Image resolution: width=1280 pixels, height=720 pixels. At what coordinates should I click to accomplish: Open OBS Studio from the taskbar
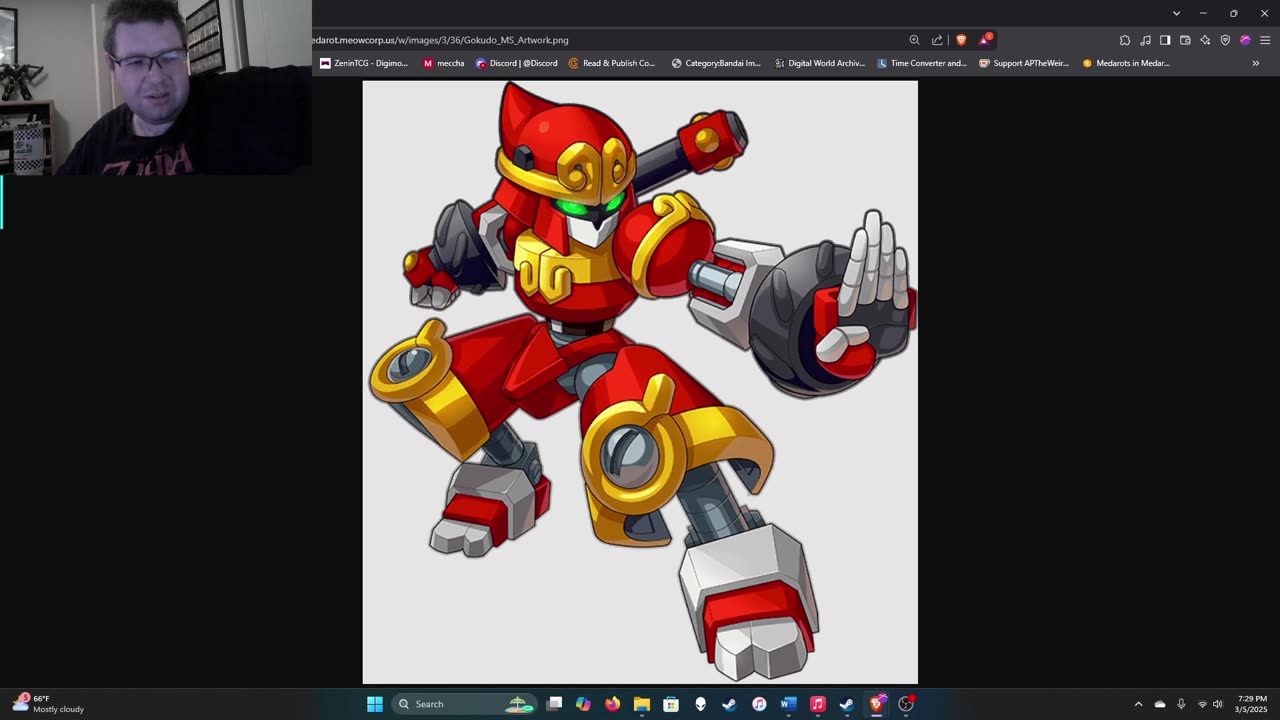tap(906, 704)
